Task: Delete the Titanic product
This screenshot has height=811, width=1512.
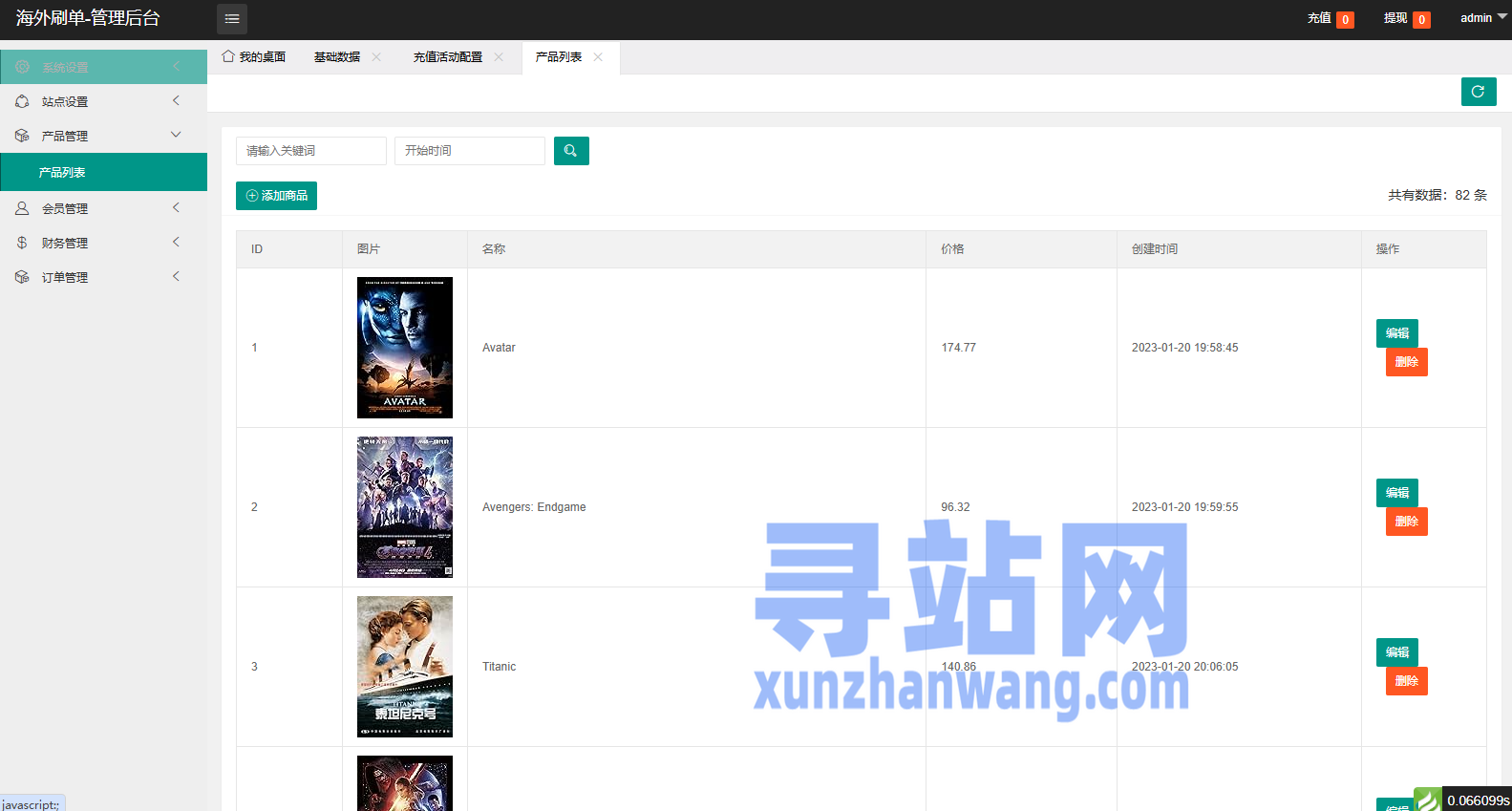Action: (x=1407, y=681)
